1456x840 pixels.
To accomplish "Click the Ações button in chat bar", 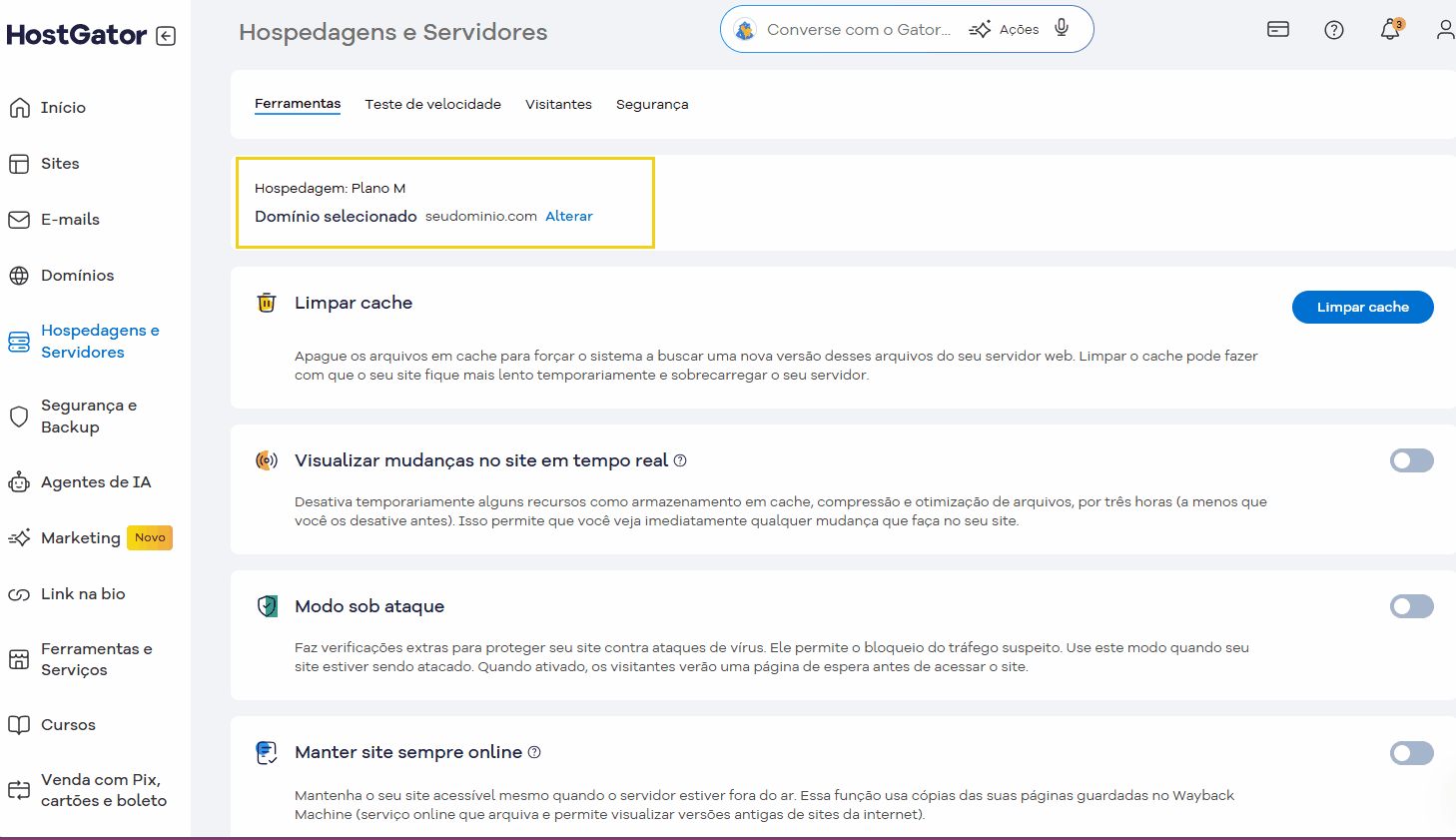I will pyautogui.click(x=1005, y=29).
